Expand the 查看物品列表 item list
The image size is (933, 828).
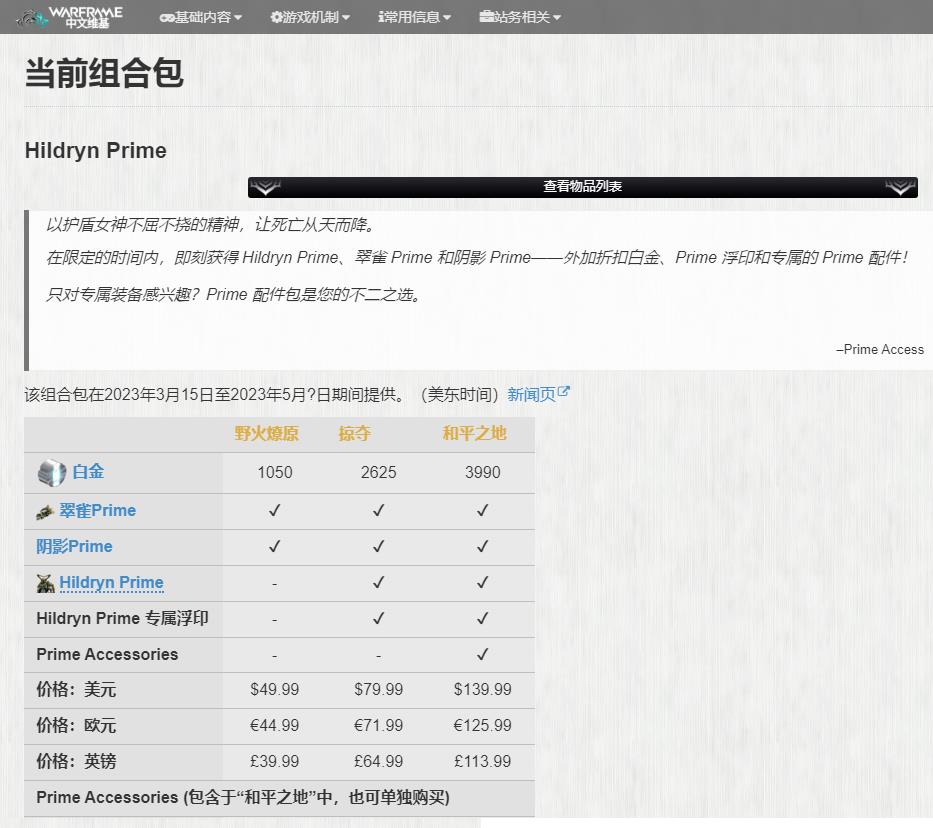click(x=583, y=187)
